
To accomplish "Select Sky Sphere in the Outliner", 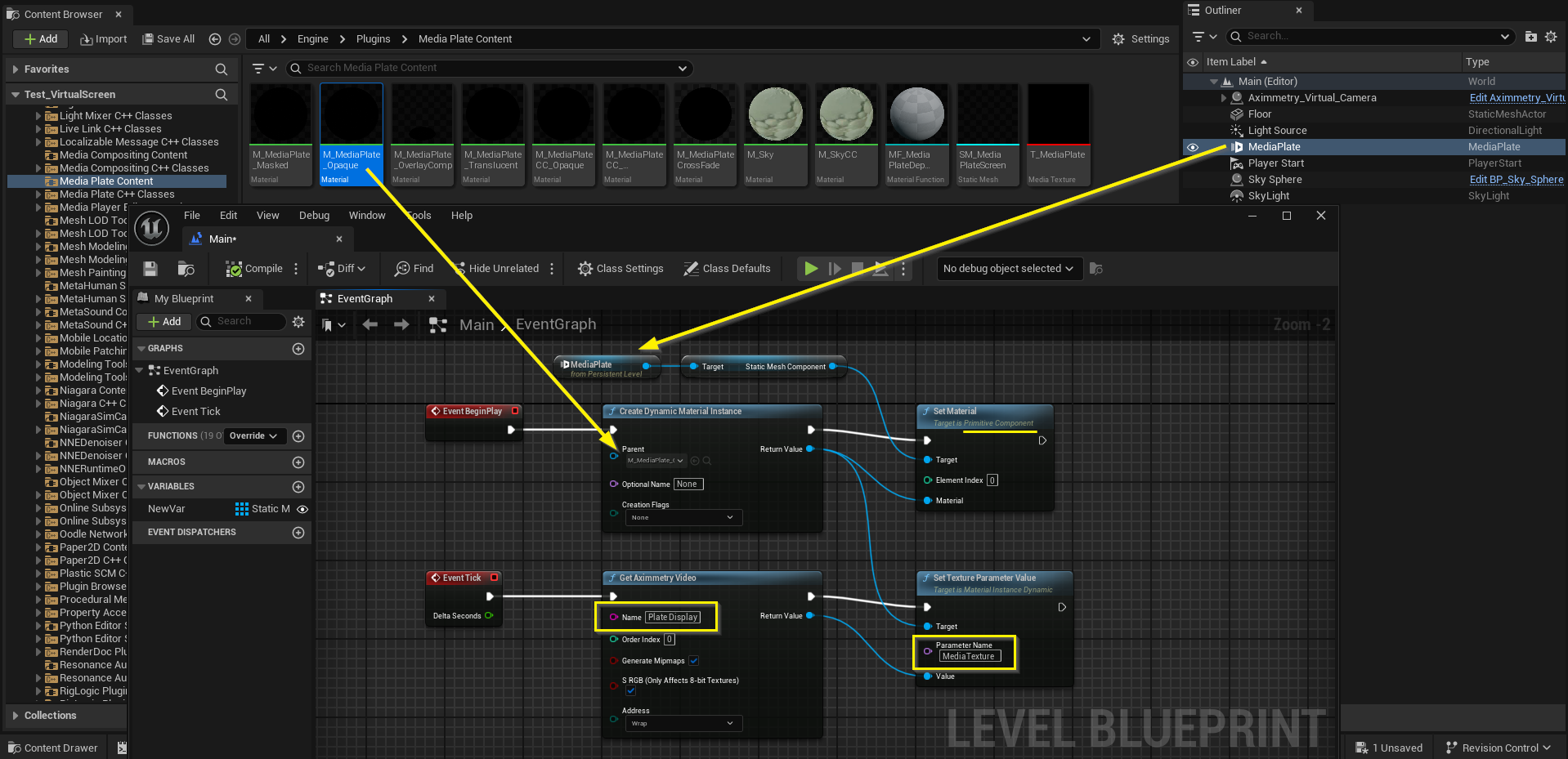I will tap(1275, 180).
